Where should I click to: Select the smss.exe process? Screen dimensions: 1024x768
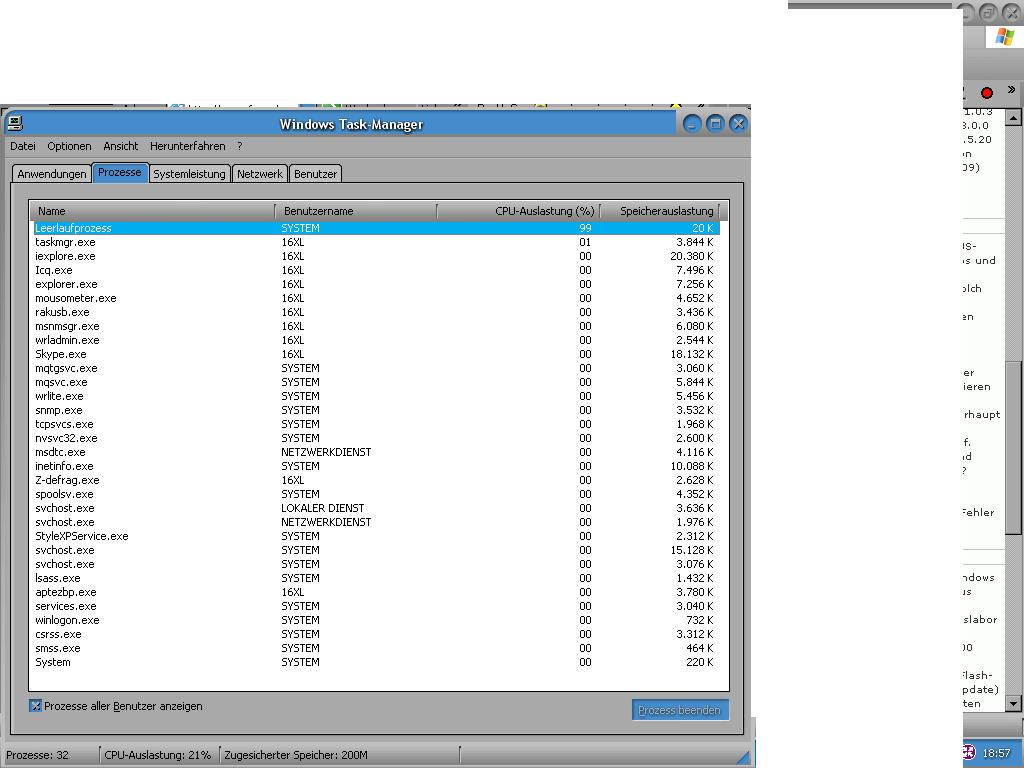point(376,648)
